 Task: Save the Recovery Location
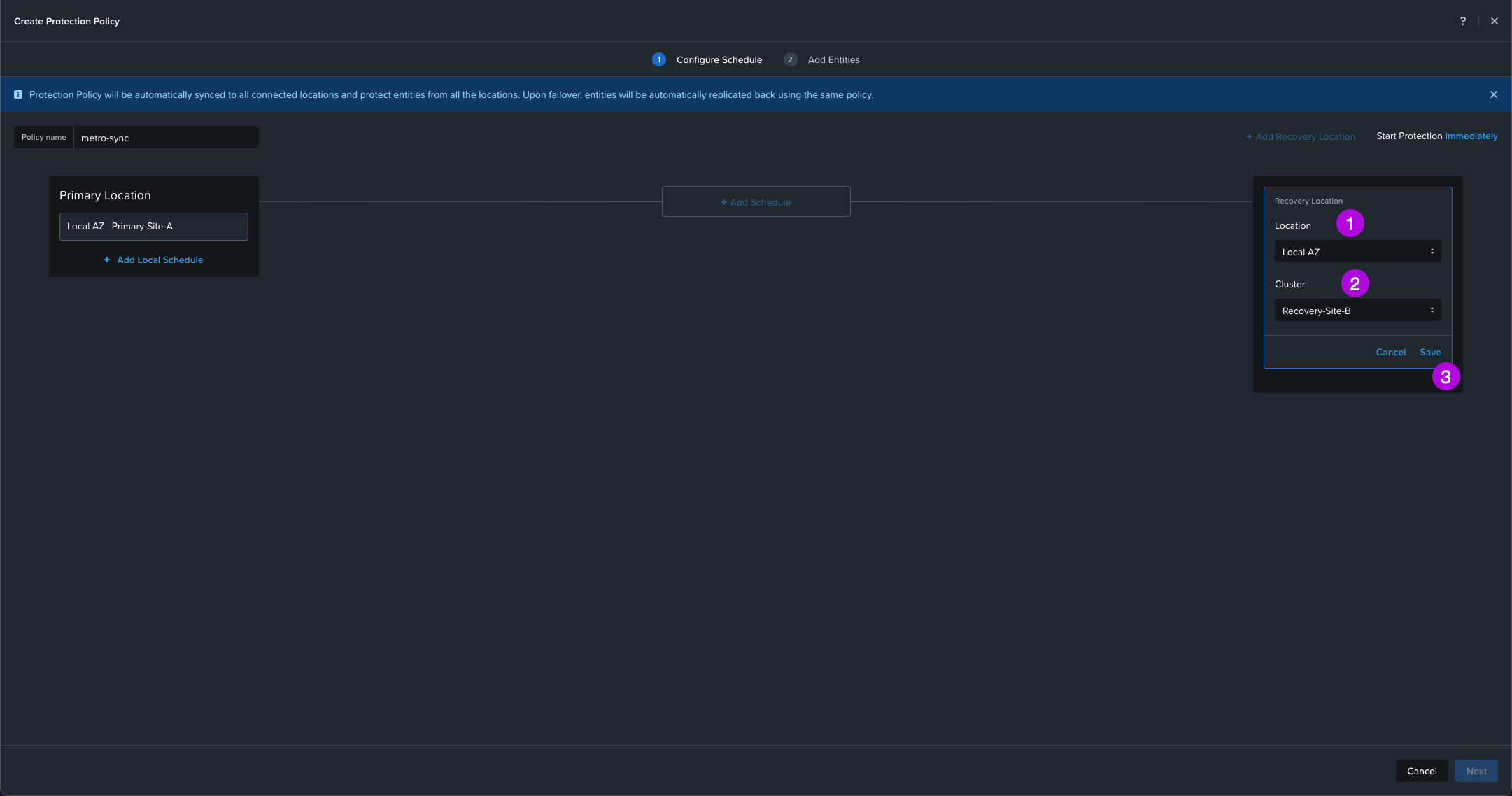point(1430,352)
